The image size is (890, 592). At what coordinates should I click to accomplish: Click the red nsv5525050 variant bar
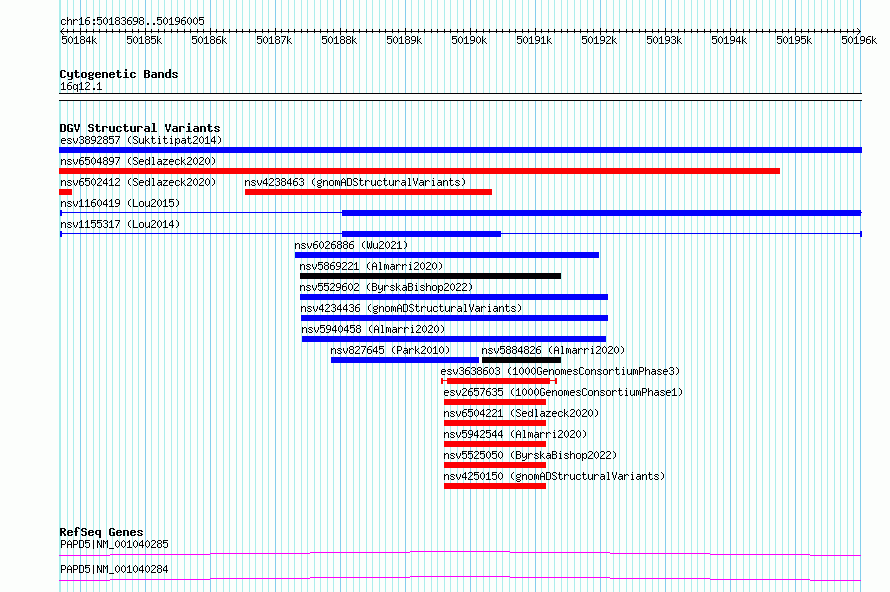click(495, 465)
